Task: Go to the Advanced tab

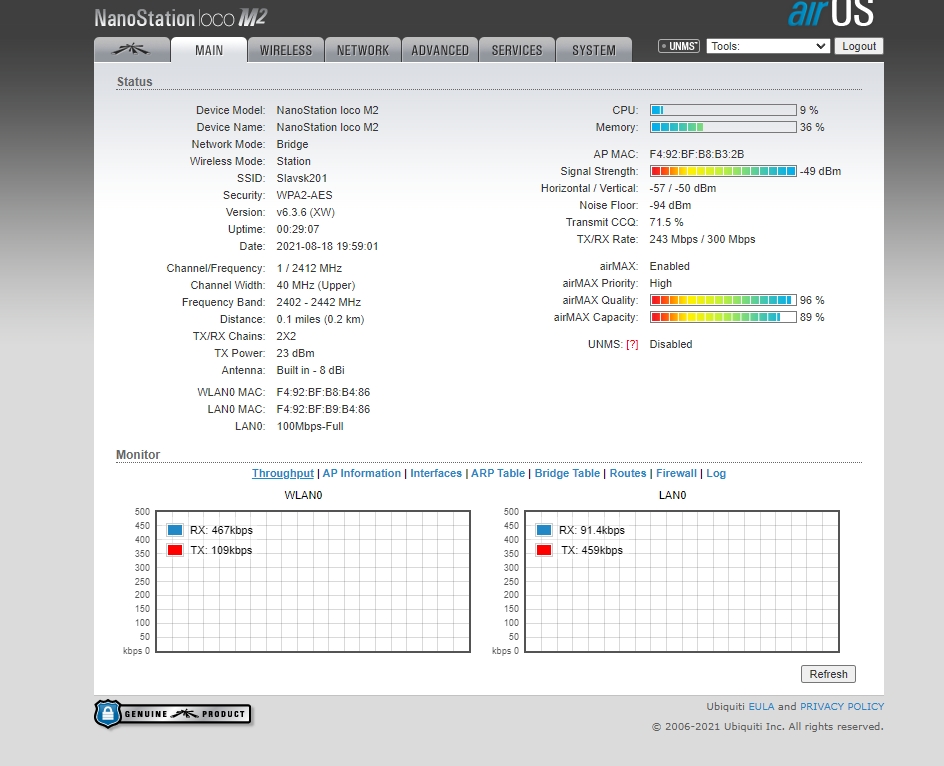Action: pyautogui.click(x=440, y=49)
